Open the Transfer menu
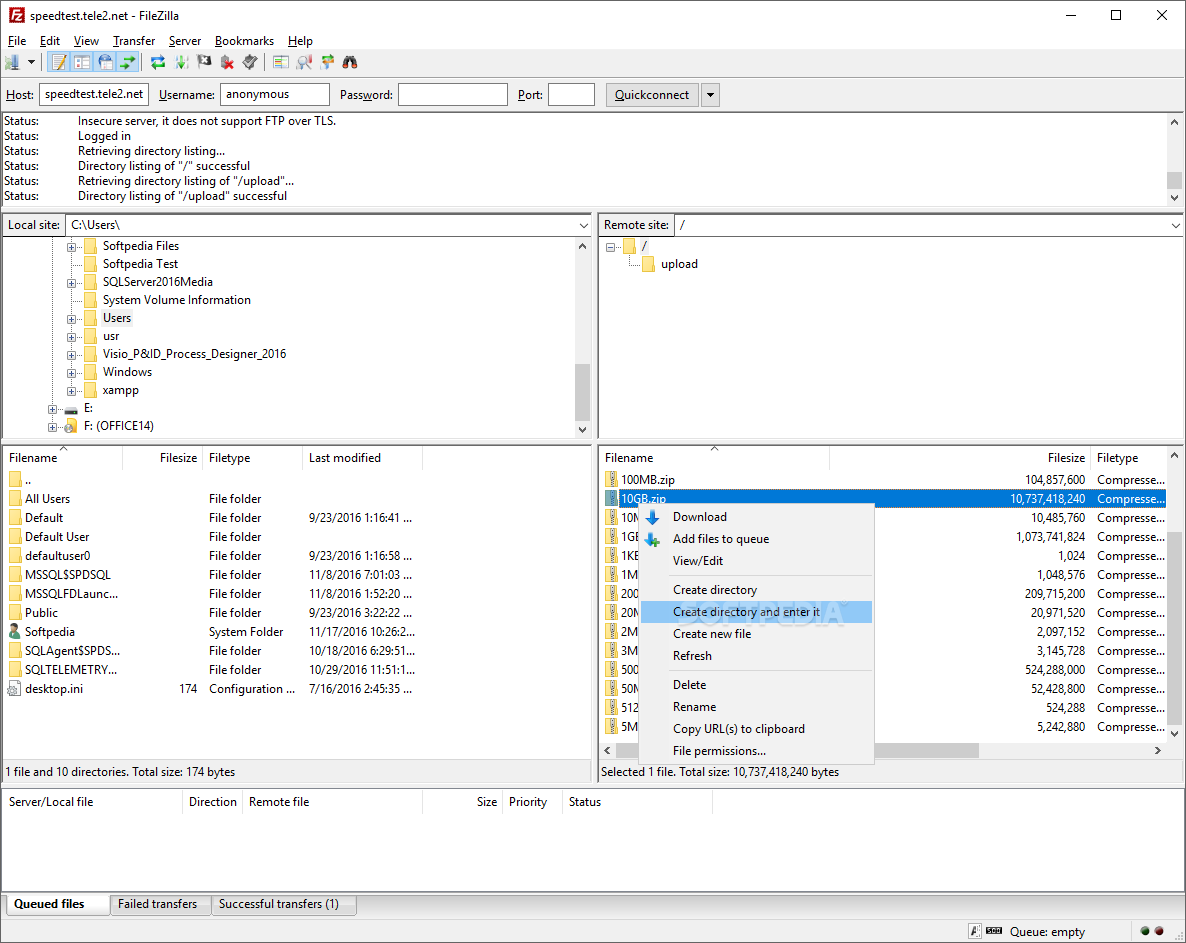This screenshot has width=1186, height=943. (x=134, y=41)
